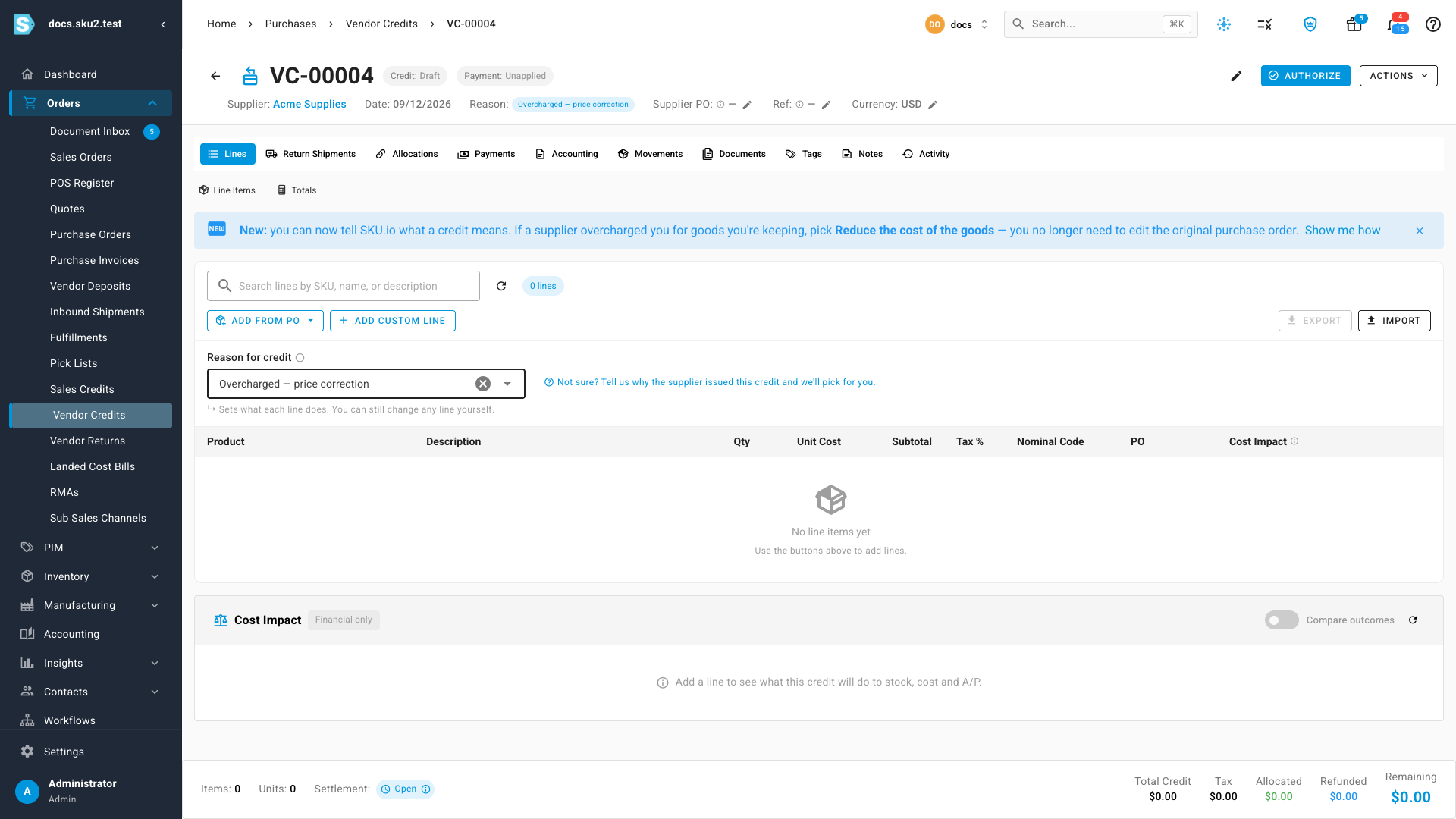Open the Add From PO dropdown
This screenshot has width=1456, height=819.
pyautogui.click(x=265, y=321)
